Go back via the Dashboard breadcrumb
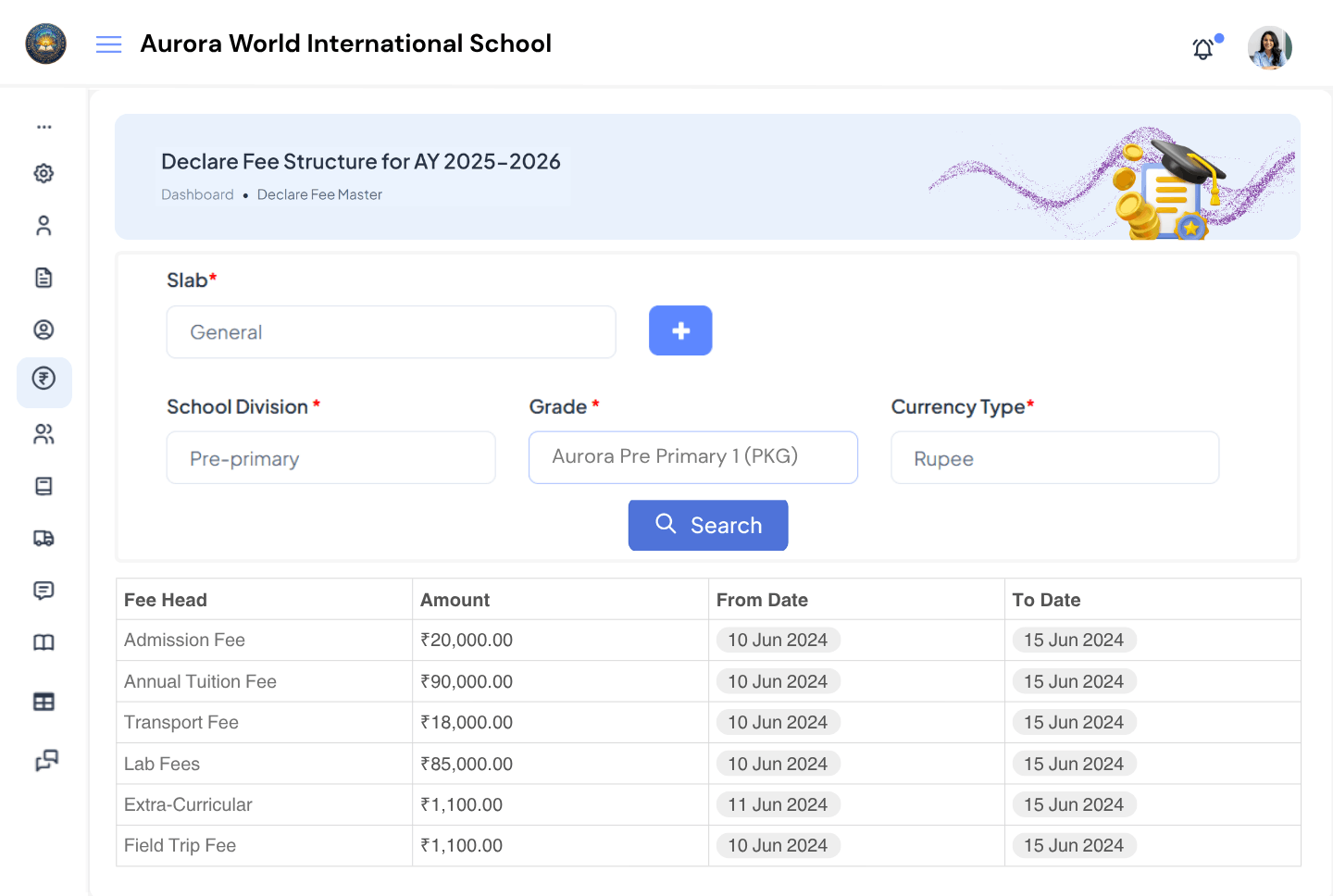Screen dimensions: 1333x896 coord(197,194)
